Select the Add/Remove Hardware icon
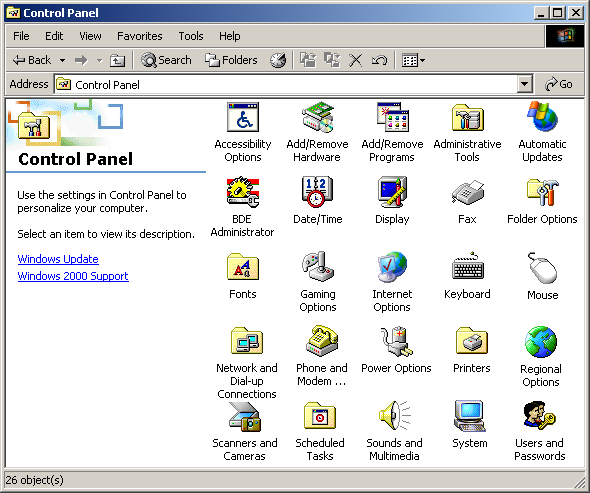 point(318,117)
